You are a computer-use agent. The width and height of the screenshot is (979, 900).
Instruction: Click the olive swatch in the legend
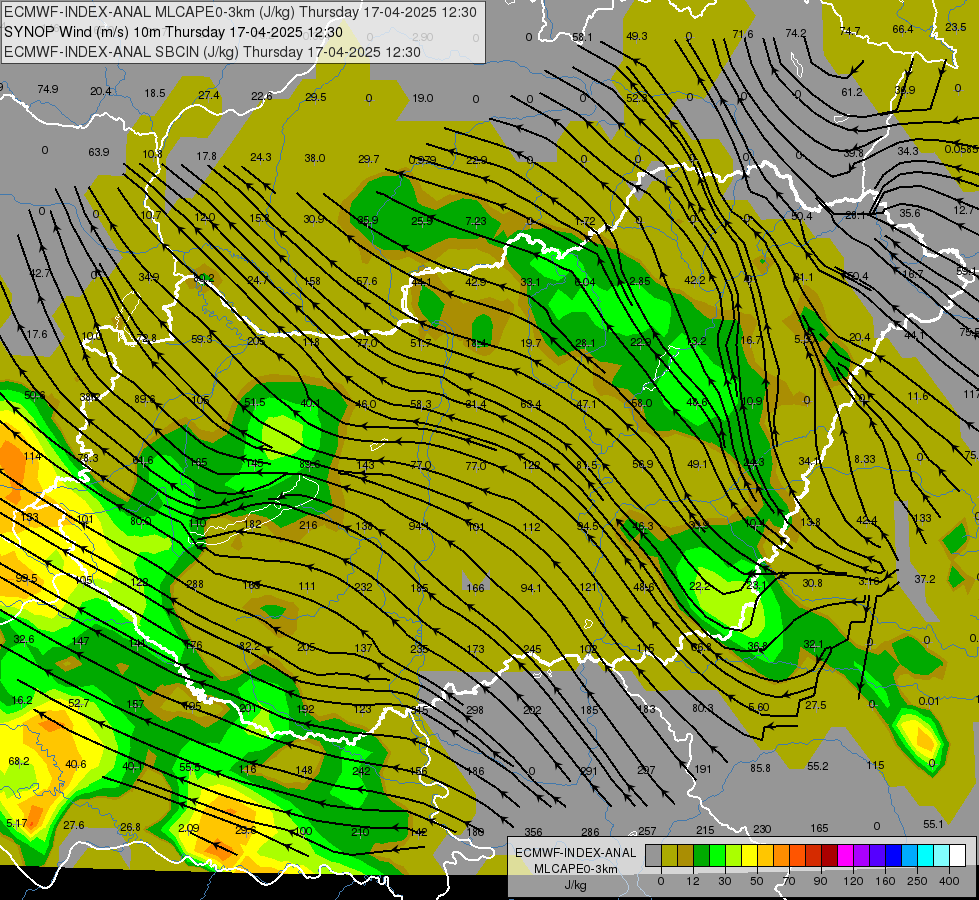669,855
